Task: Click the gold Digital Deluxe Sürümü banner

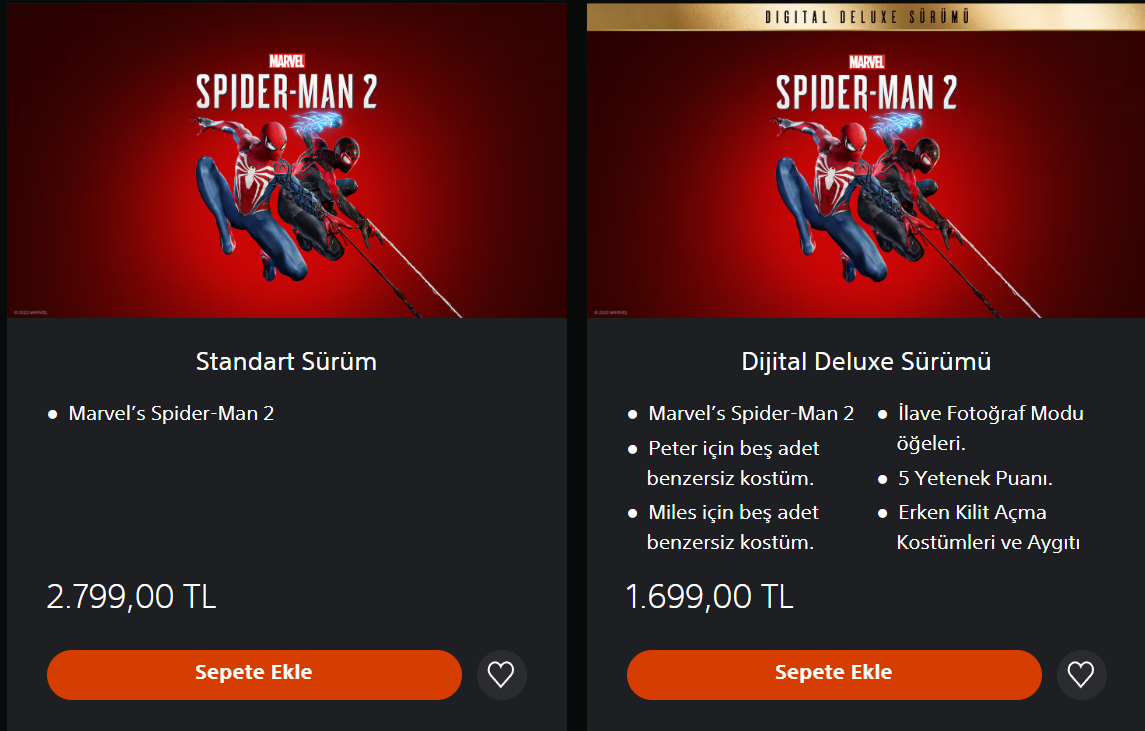Action: (866, 17)
